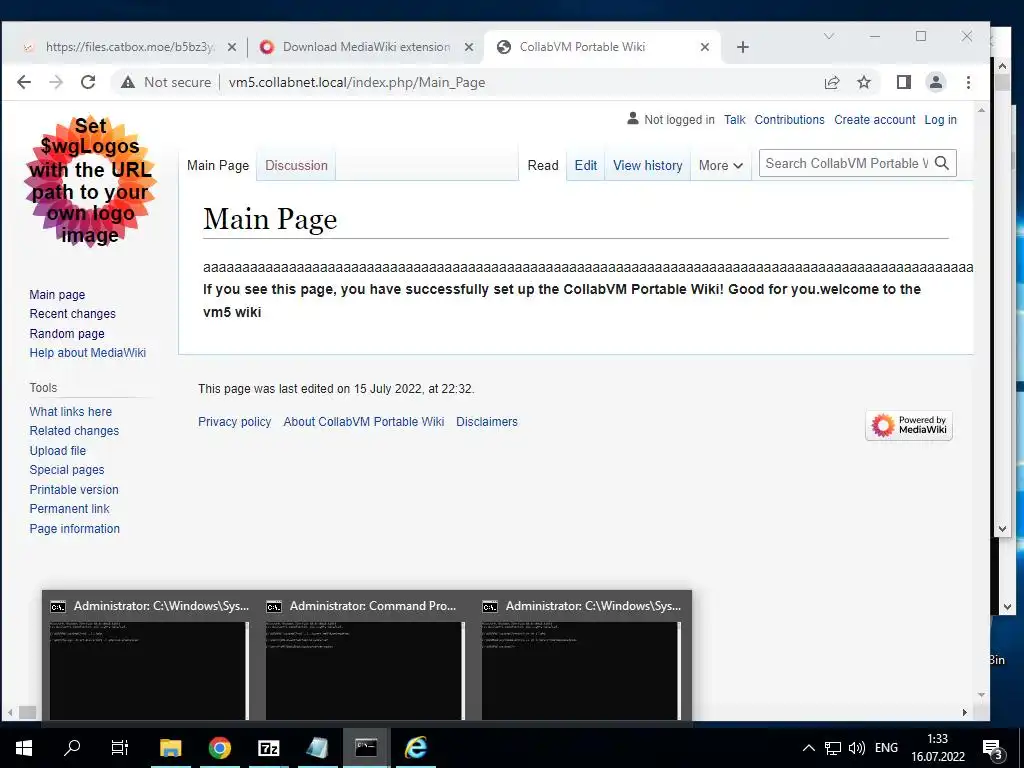Bookmark this page with the star icon
Viewport: 1024px width, 768px height.
(x=864, y=82)
